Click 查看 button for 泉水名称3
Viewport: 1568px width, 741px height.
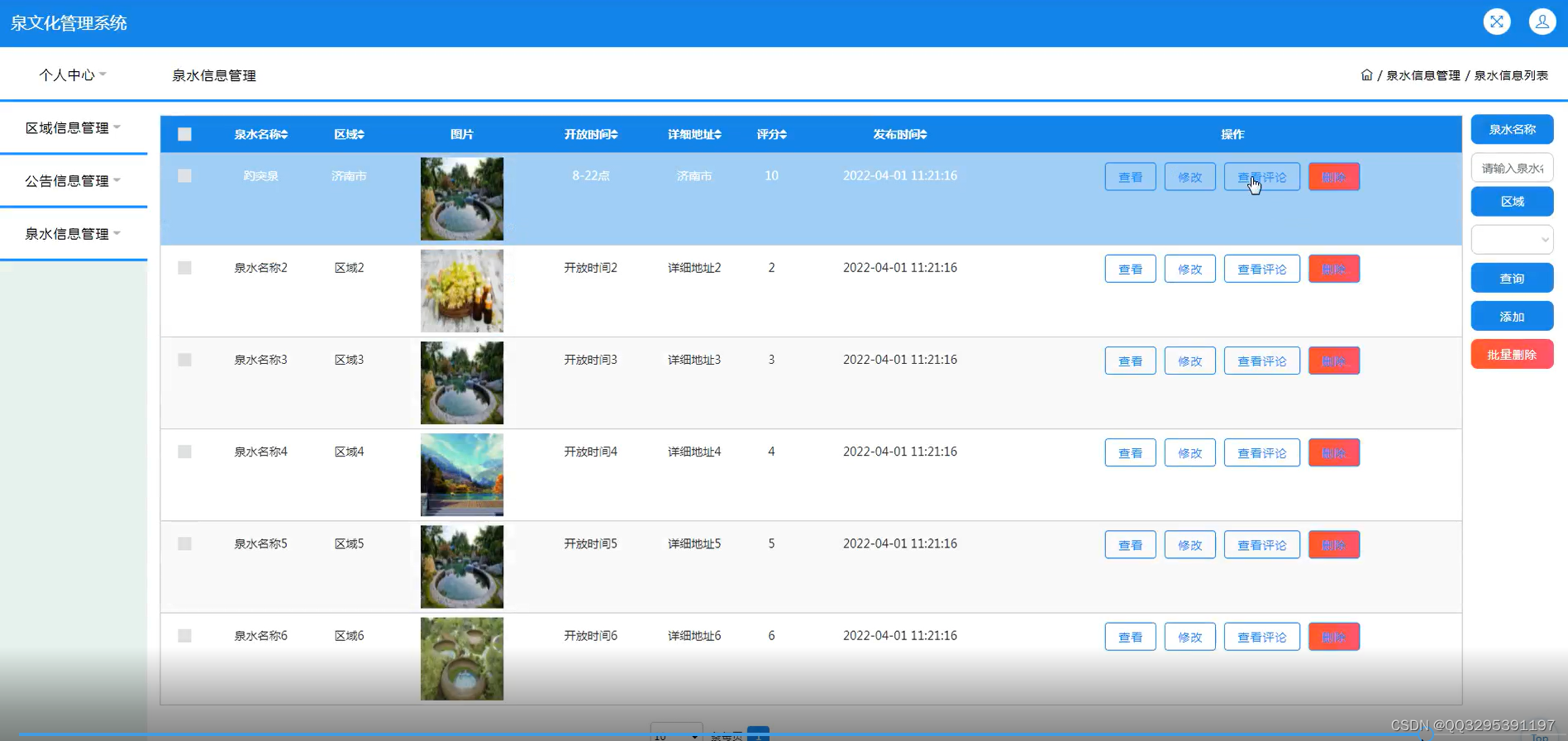pos(1130,361)
